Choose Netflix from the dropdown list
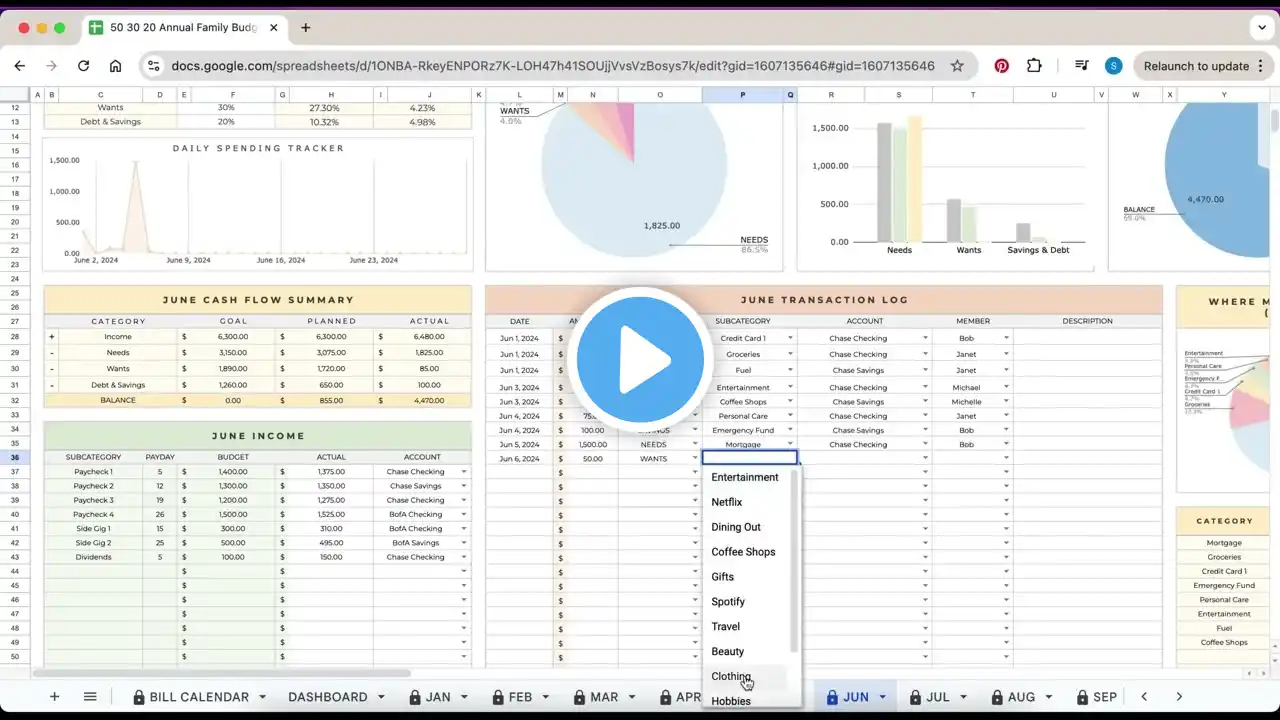 coord(727,502)
